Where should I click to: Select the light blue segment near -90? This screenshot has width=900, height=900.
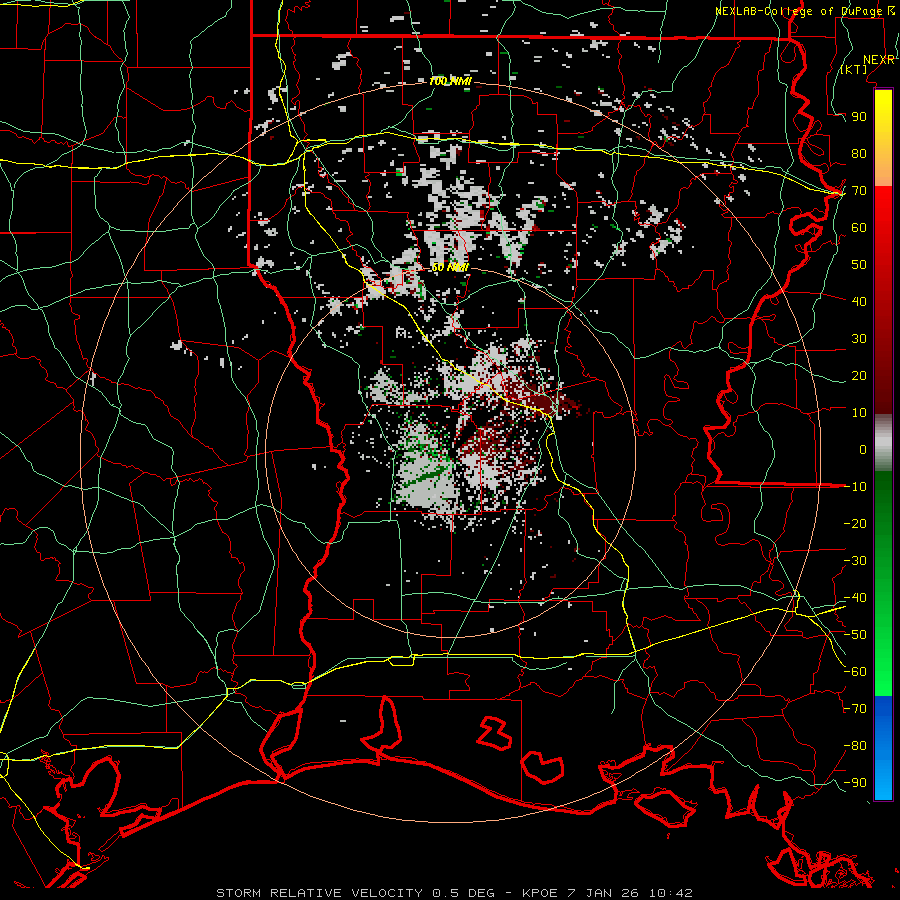883,781
